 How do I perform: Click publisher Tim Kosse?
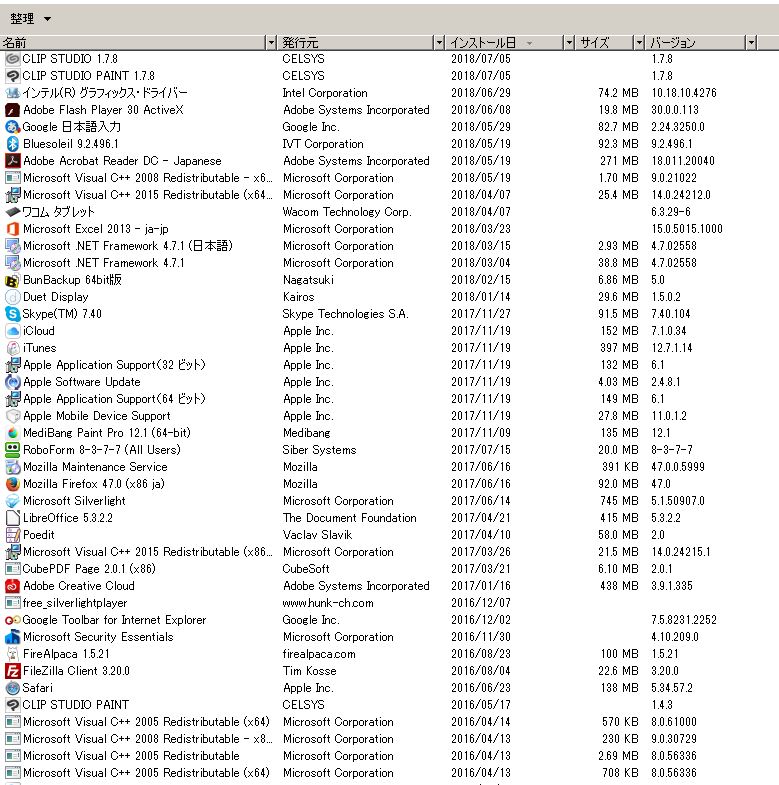pos(309,671)
